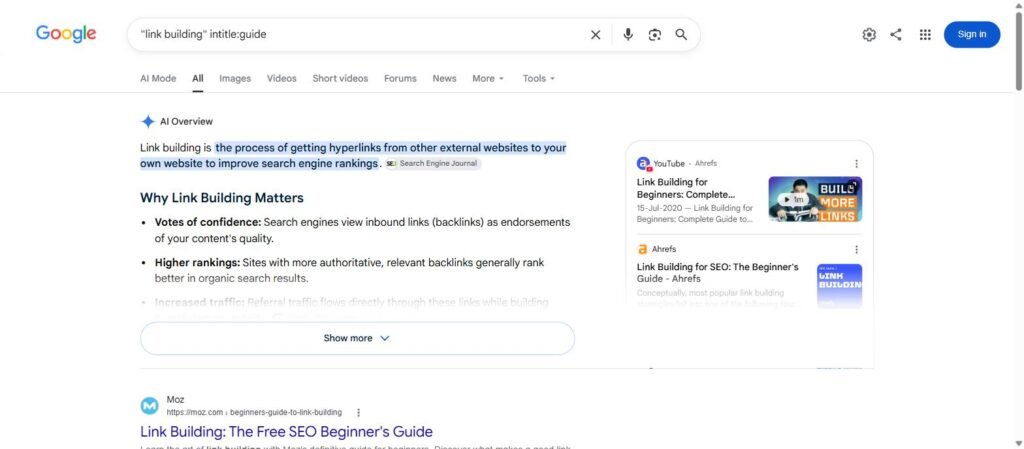
Task: Click the highlighted link building definition text
Action: [353, 155]
